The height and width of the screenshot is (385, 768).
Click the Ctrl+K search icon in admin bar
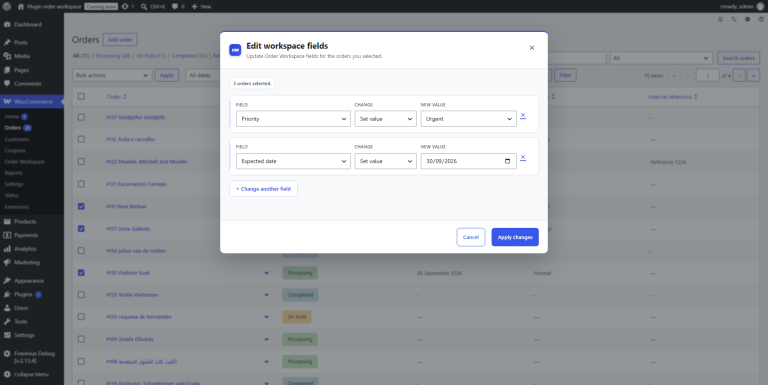point(153,6)
